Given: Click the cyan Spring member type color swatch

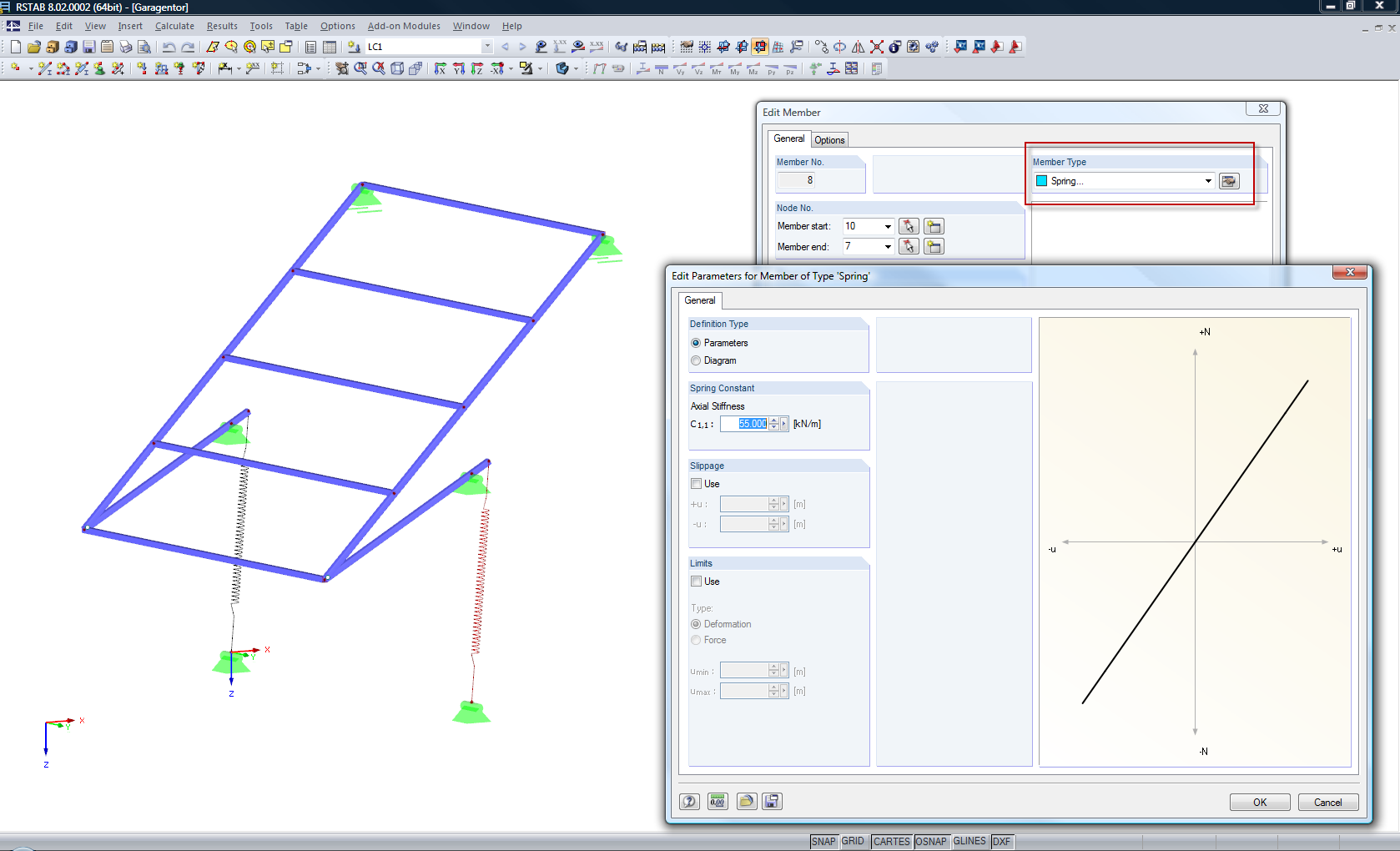Looking at the screenshot, I should [x=1041, y=181].
